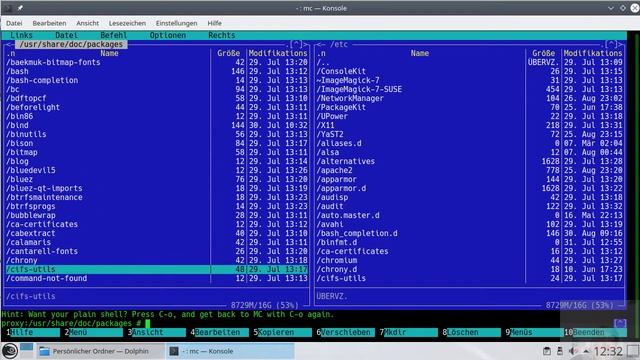This screenshot has width=640, height=360.
Task: Click the right panel Name column header
Action: point(420,53)
